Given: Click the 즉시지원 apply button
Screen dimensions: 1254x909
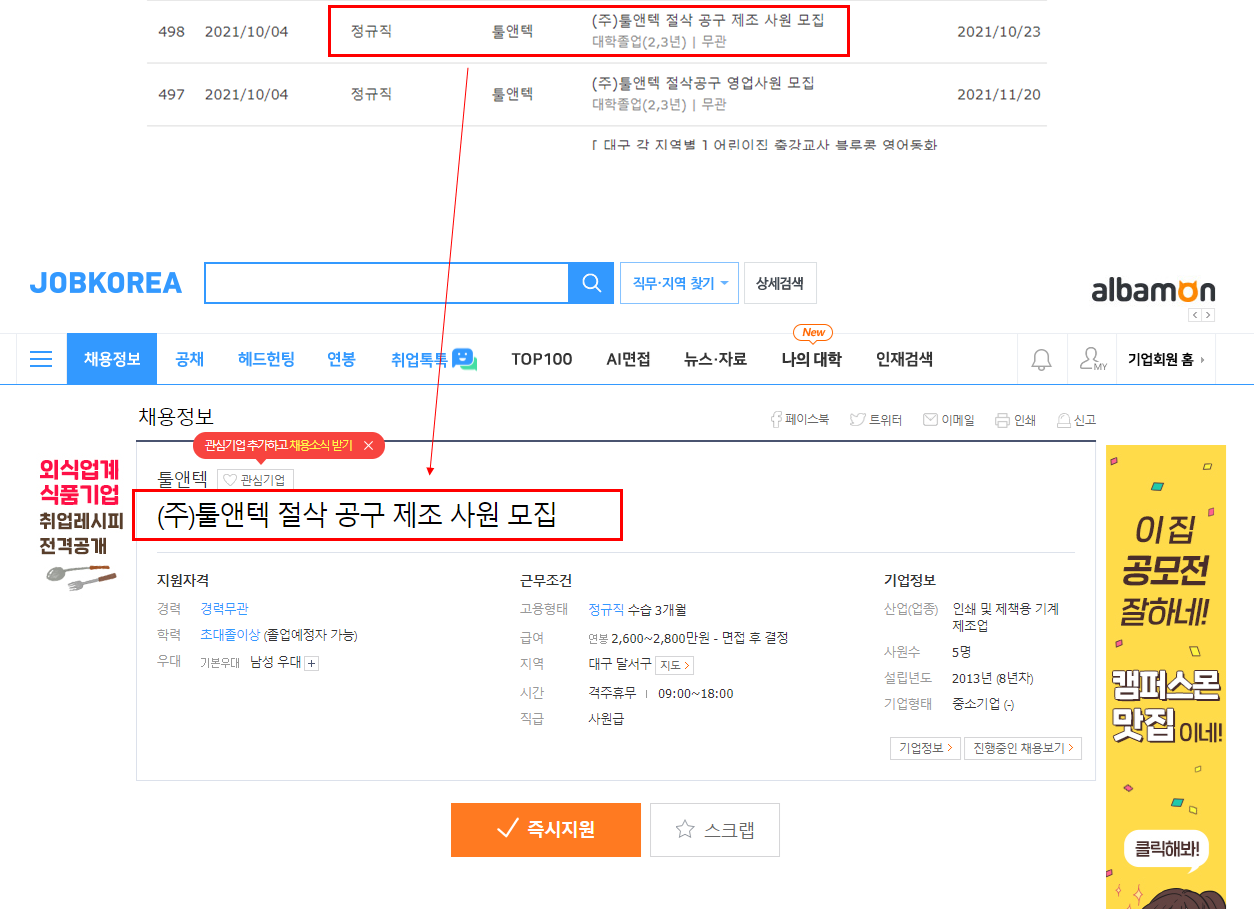Looking at the screenshot, I should coord(546,829).
